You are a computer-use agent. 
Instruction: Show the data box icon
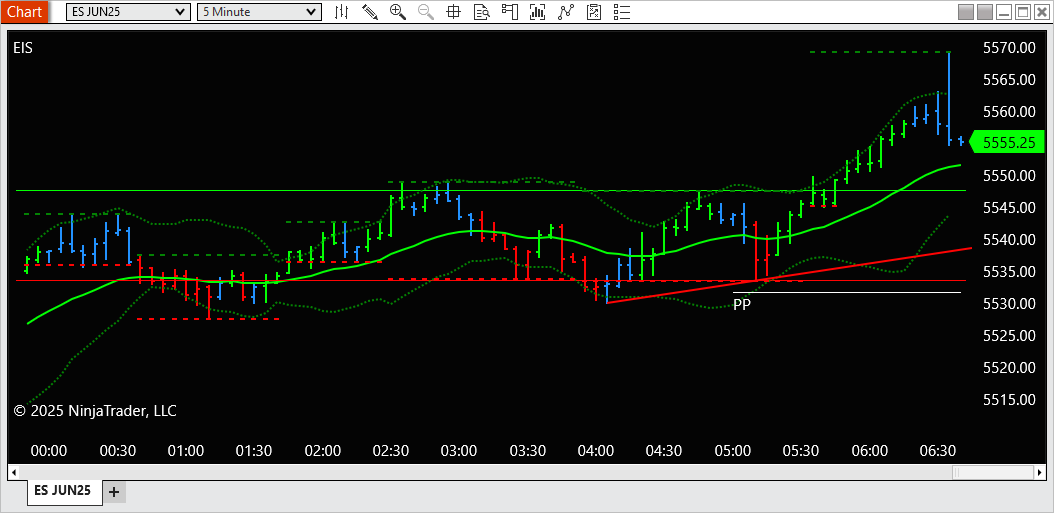click(x=481, y=11)
